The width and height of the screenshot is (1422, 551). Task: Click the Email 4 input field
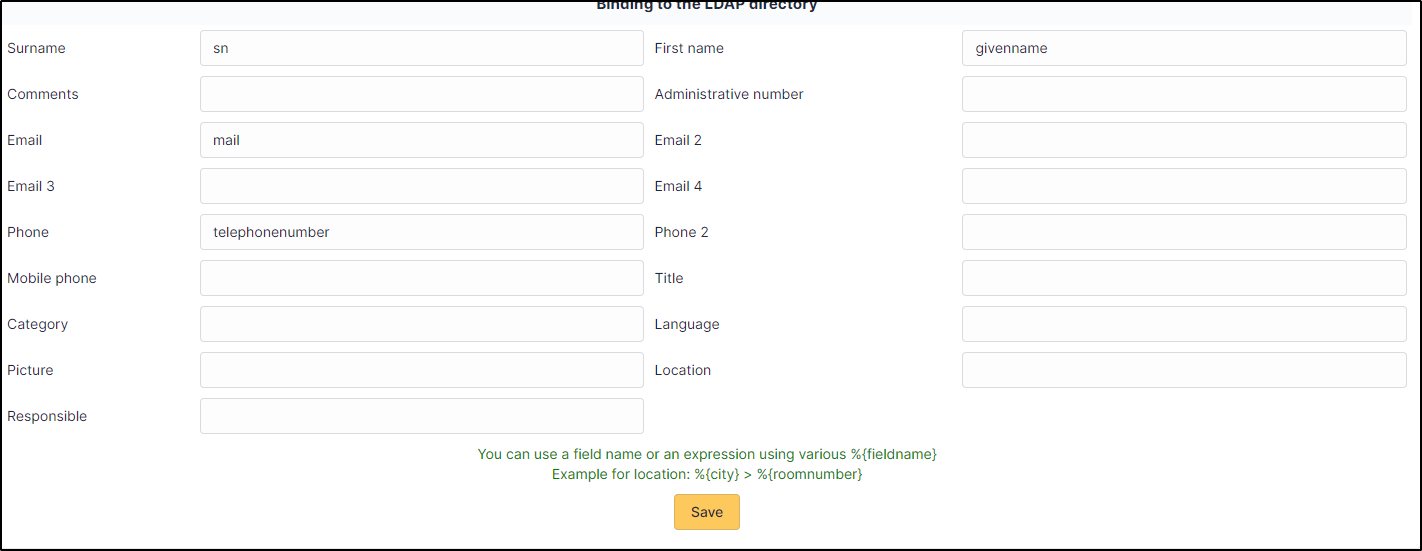pos(1184,186)
